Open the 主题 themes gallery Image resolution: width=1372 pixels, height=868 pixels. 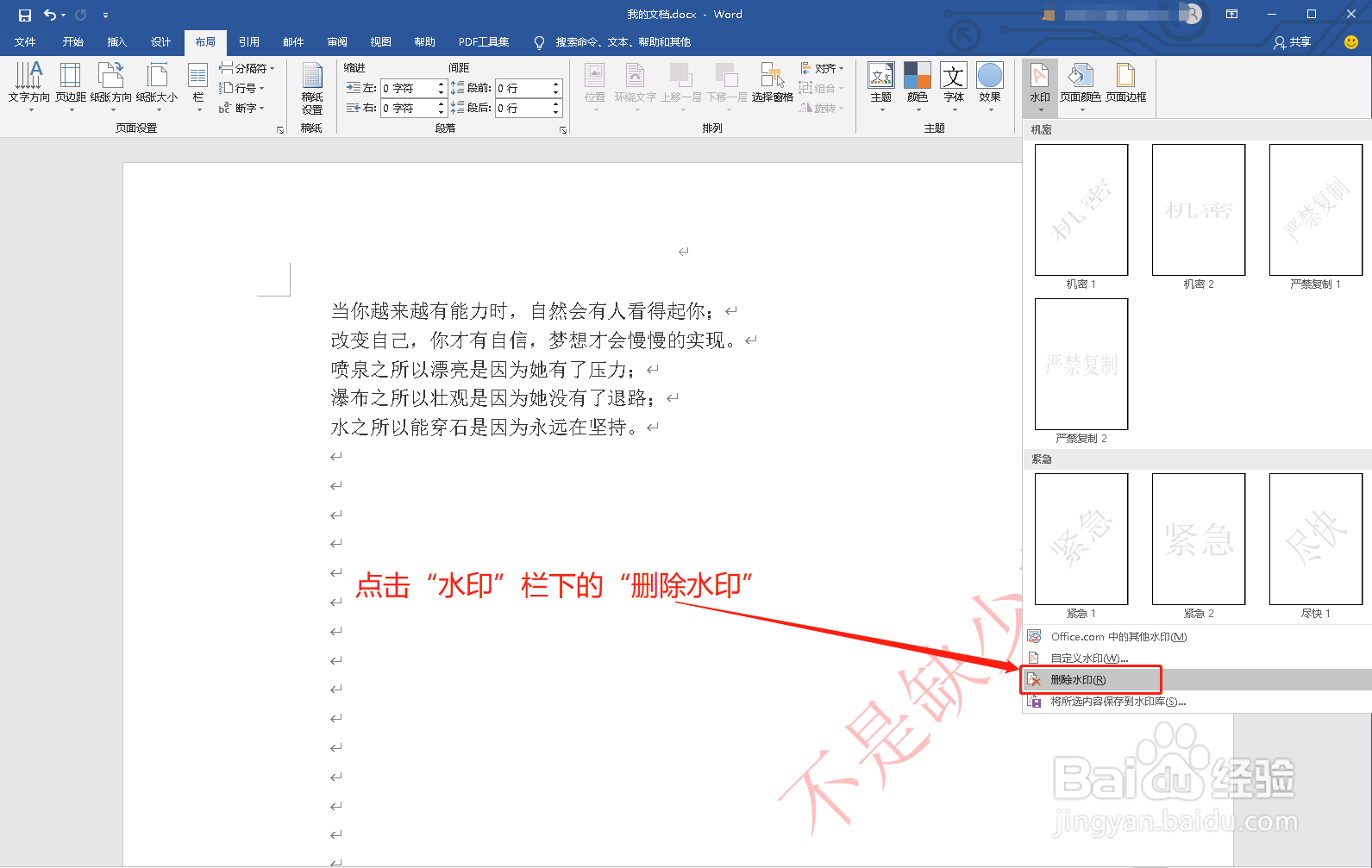(881, 87)
